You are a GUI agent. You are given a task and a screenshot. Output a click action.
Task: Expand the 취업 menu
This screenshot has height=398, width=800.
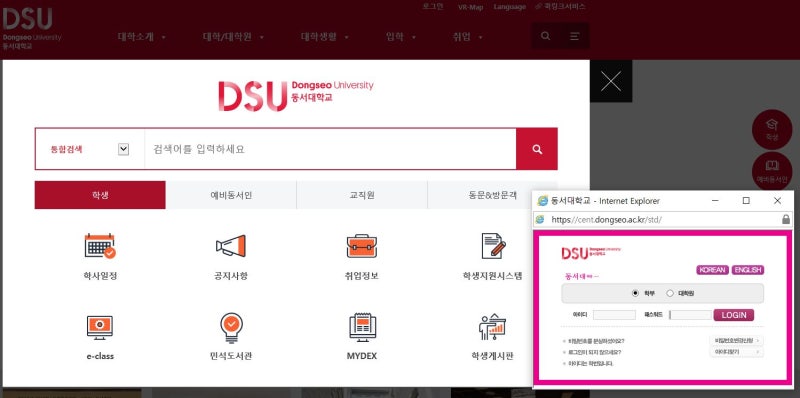click(x=467, y=37)
